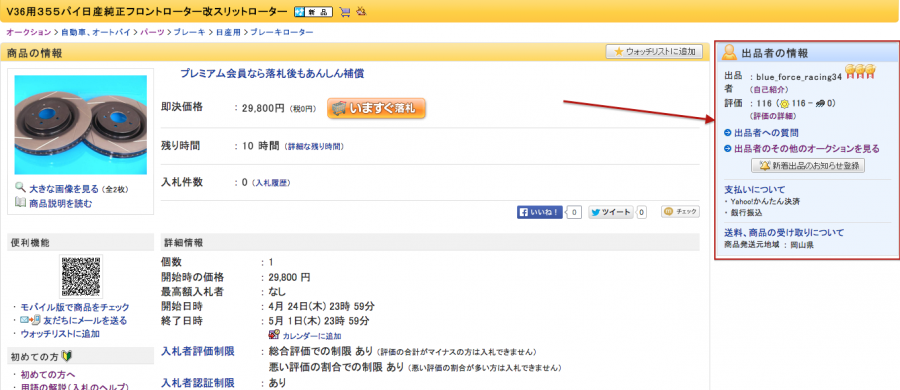
Task: Open 評価の詳細 link
Action: click(x=773, y=116)
